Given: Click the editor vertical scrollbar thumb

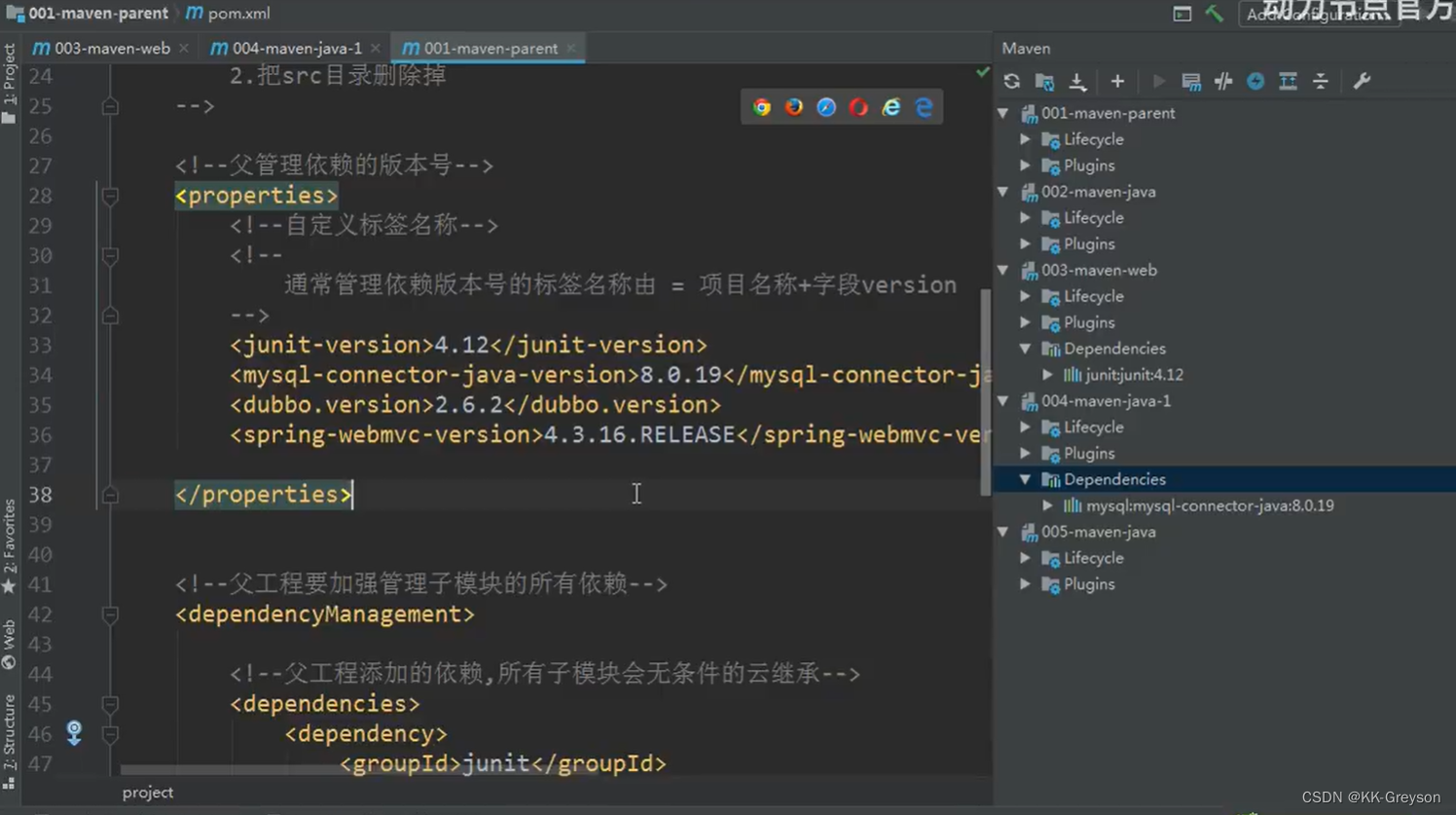Looking at the screenshot, I should (986, 392).
